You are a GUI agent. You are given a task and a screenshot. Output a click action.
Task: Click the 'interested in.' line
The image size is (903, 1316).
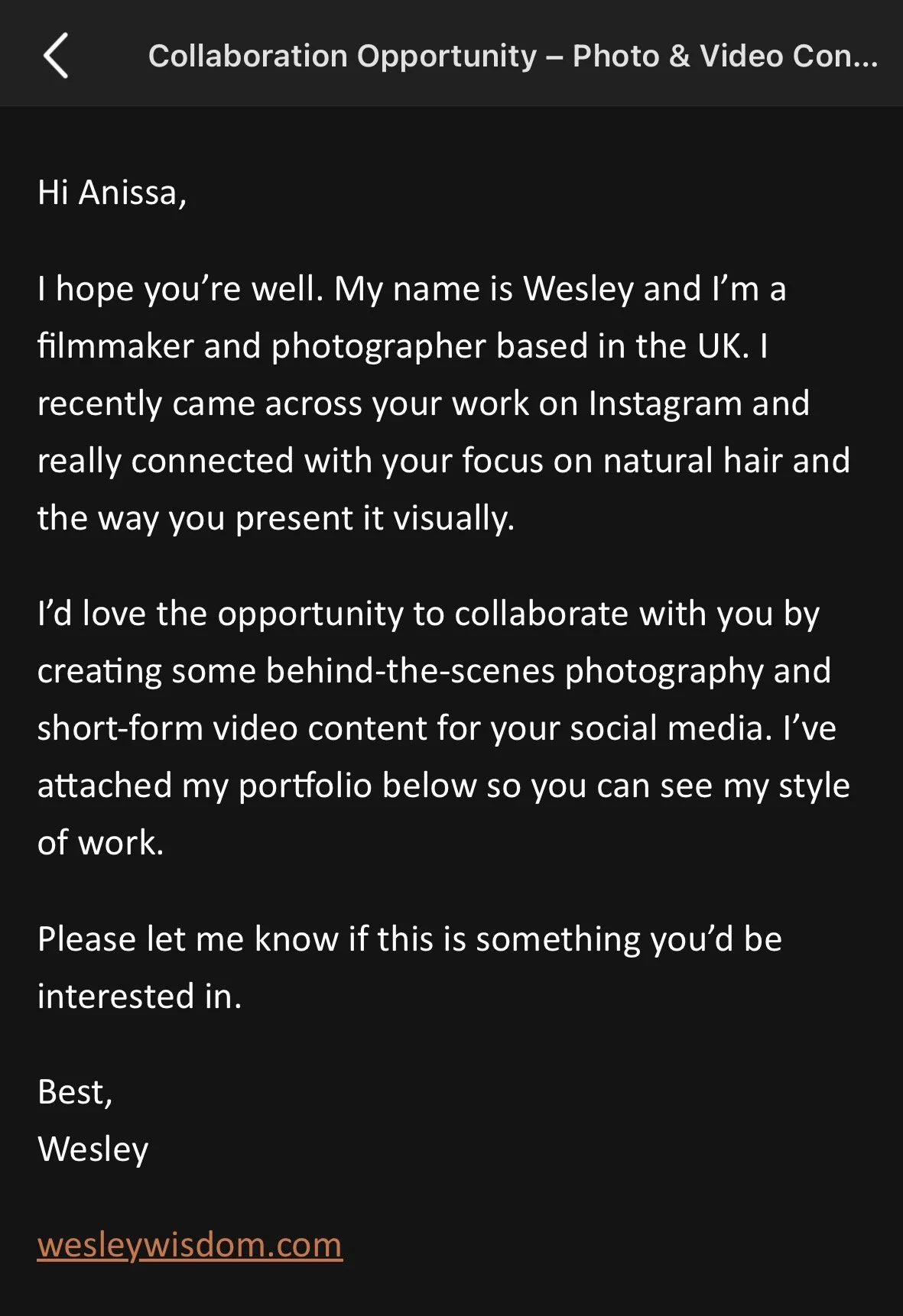(140, 996)
